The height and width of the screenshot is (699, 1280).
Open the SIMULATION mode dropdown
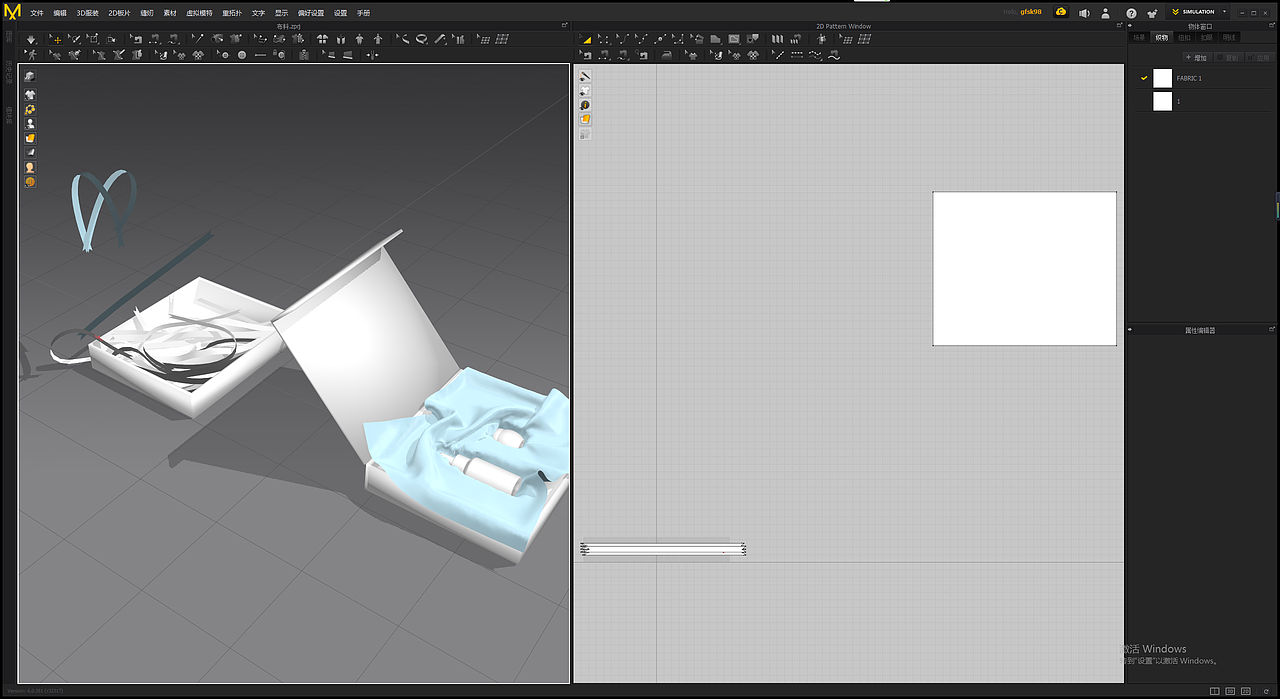(1197, 12)
